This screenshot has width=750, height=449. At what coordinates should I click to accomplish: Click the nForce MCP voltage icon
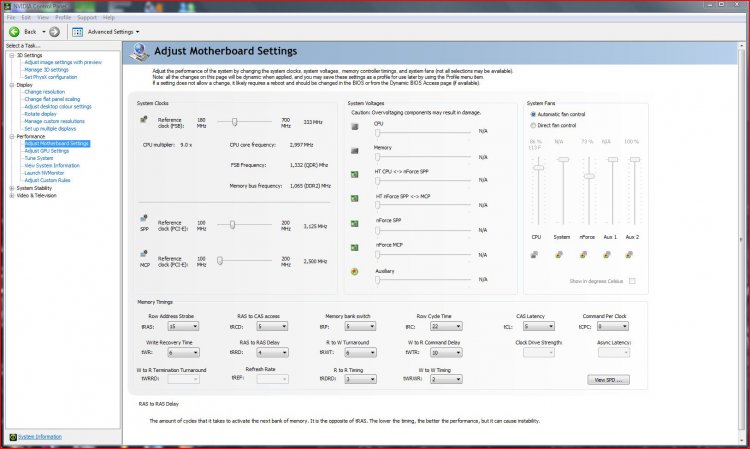(354, 248)
